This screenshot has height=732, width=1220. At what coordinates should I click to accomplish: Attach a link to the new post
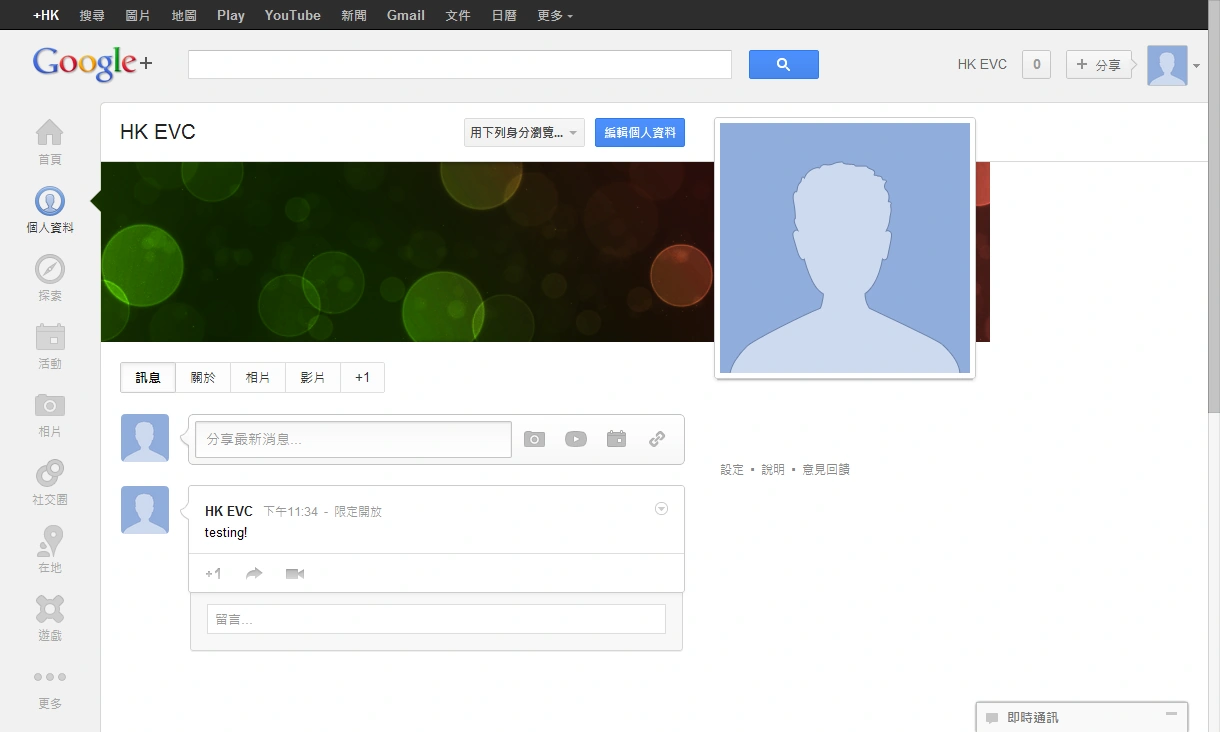pos(657,439)
